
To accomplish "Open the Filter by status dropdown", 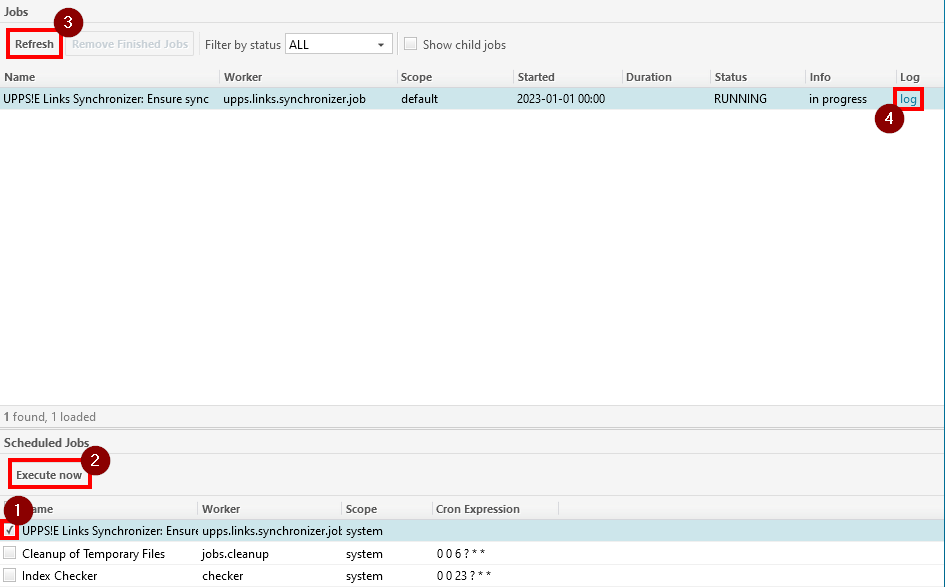I will click(338, 44).
